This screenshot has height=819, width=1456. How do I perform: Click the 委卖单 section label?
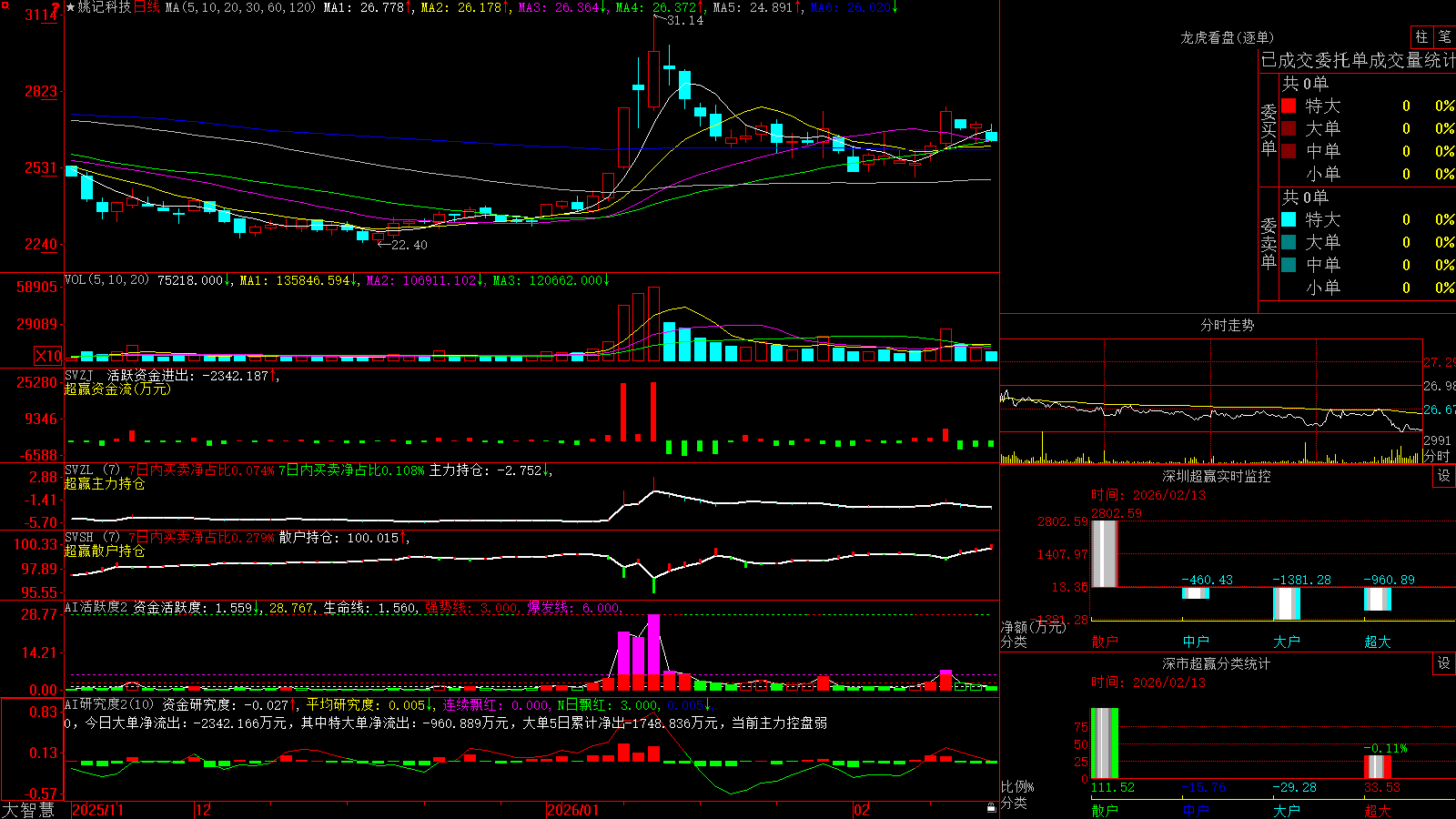click(x=1269, y=243)
